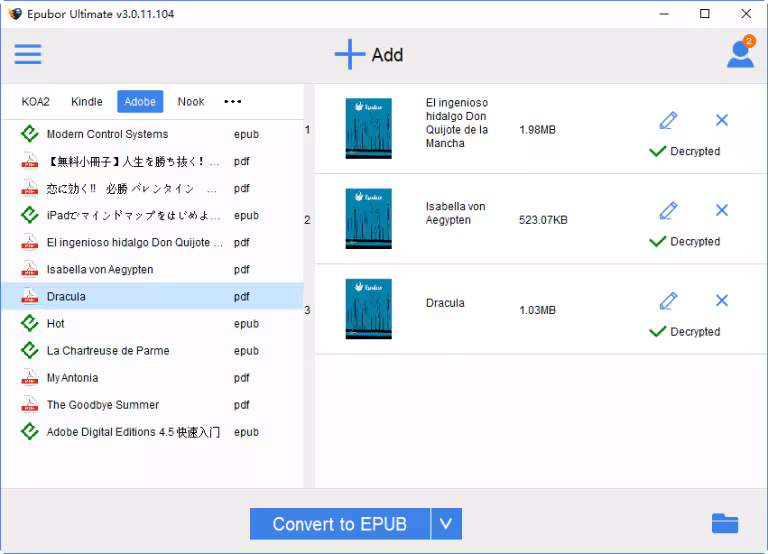Click the PDF icon beside 恋に効く row
Screen dimensions: 768x554
coord(30,188)
